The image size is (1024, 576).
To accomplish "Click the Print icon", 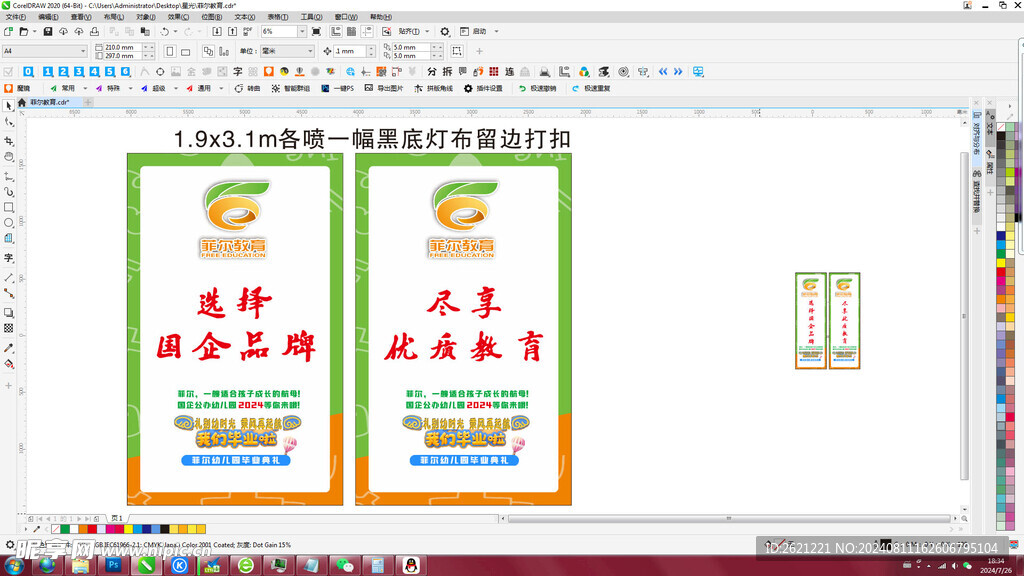I will (x=94, y=31).
